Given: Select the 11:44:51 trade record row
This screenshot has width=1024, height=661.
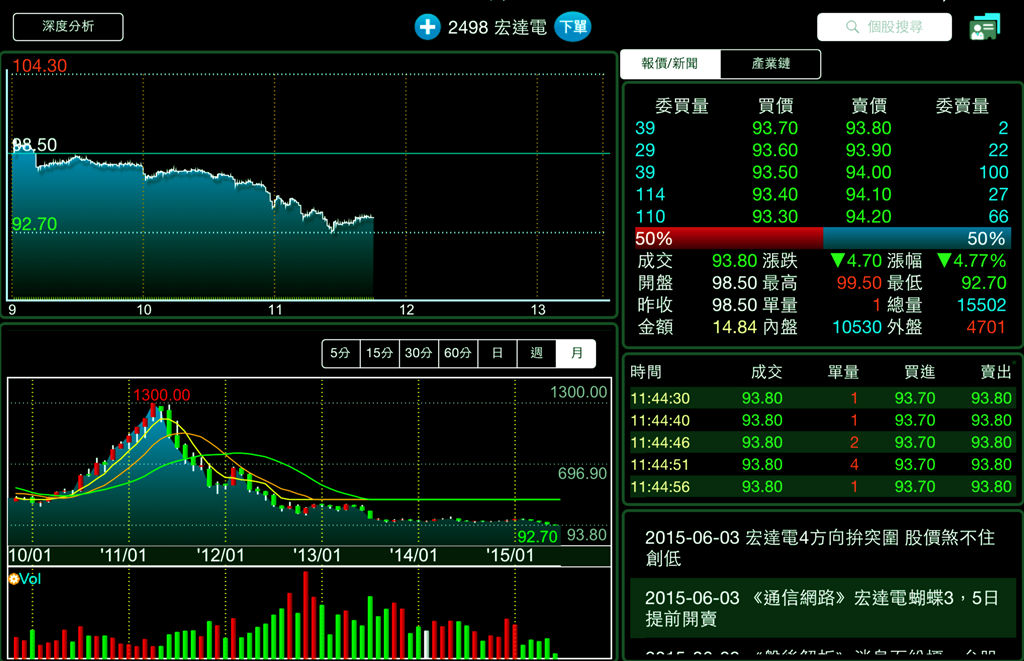Looking at the screenshot, I should 820,465.
